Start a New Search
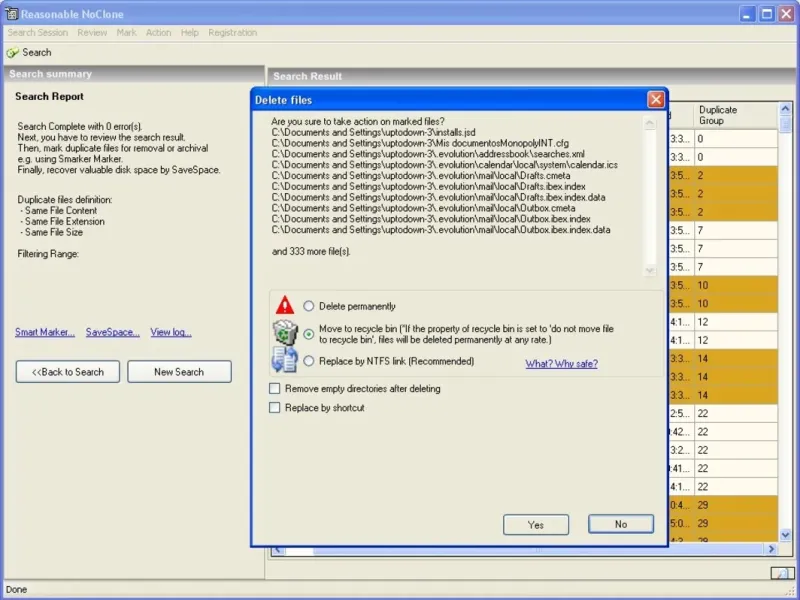This screenshot has height=600, width=800. click(x=179, y=372)
